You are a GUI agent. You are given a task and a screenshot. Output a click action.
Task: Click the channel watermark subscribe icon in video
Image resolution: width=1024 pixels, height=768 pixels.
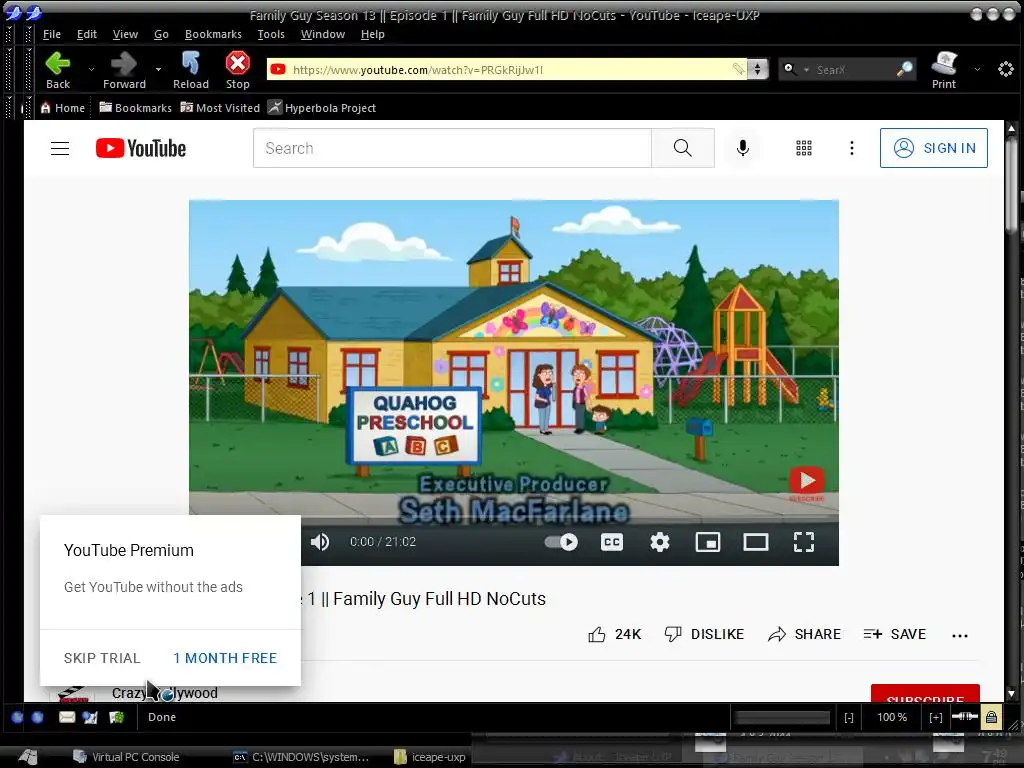[807, 483]
